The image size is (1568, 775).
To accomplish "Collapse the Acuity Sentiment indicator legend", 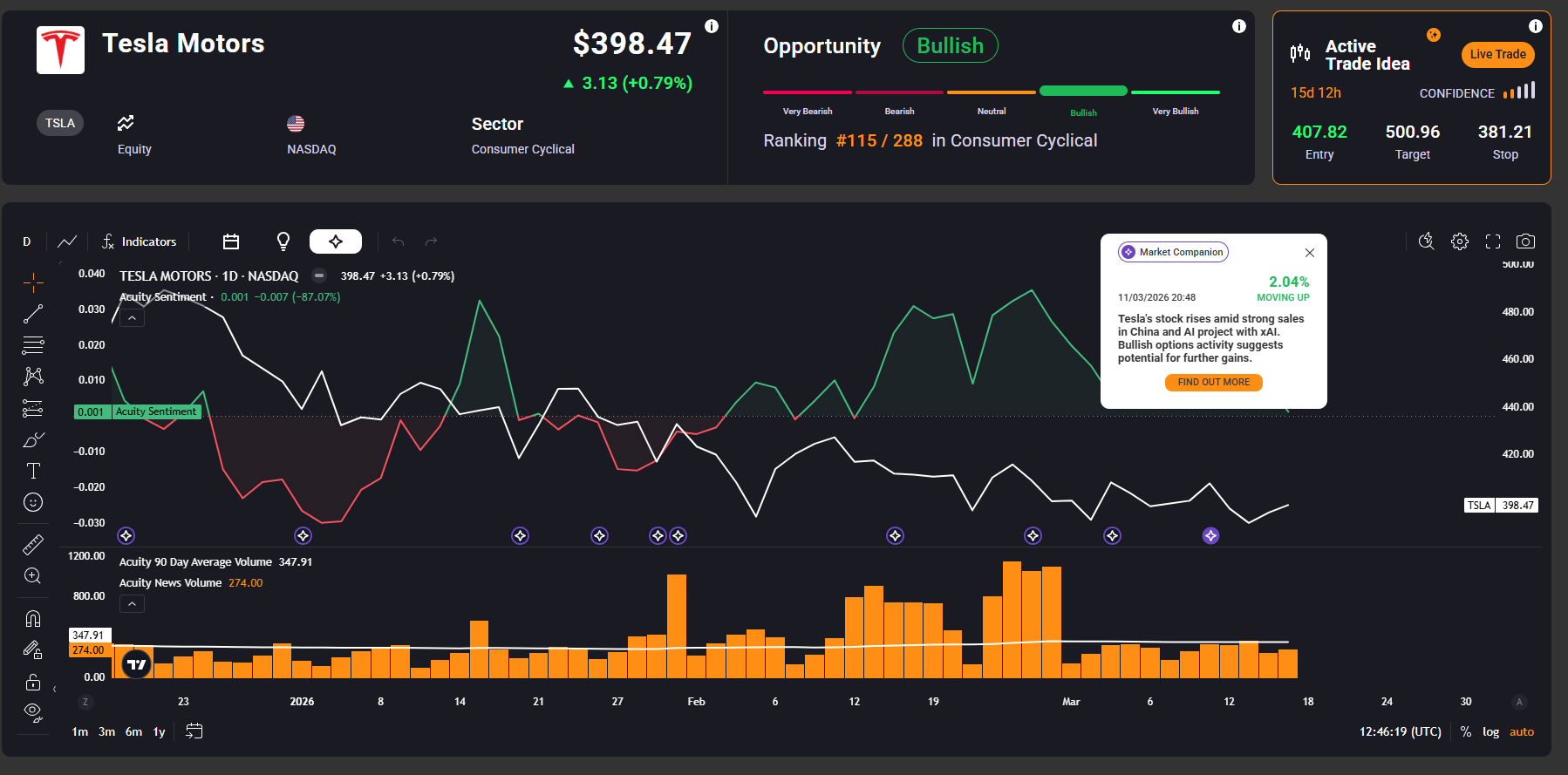I will pos(132,318).
